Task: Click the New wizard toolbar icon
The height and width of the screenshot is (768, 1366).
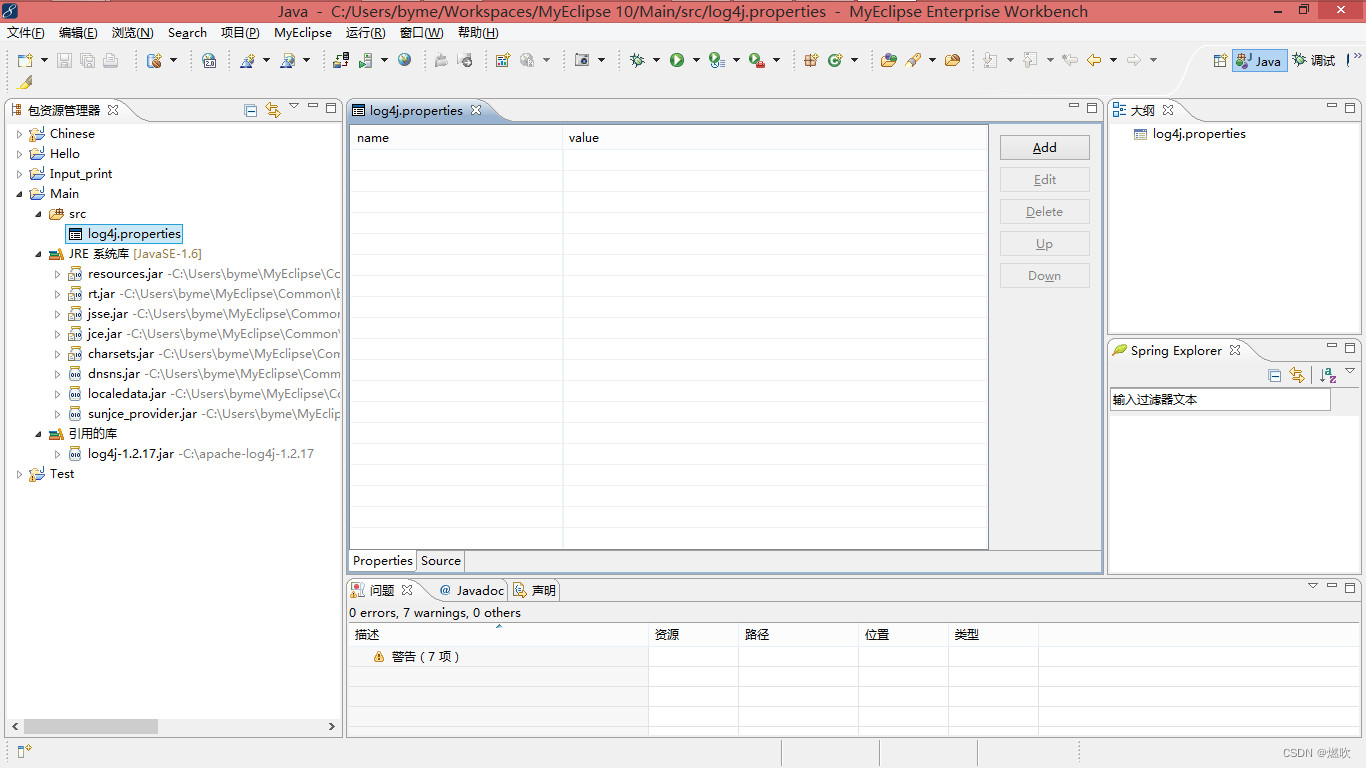Action: click(x=25, y=60)
